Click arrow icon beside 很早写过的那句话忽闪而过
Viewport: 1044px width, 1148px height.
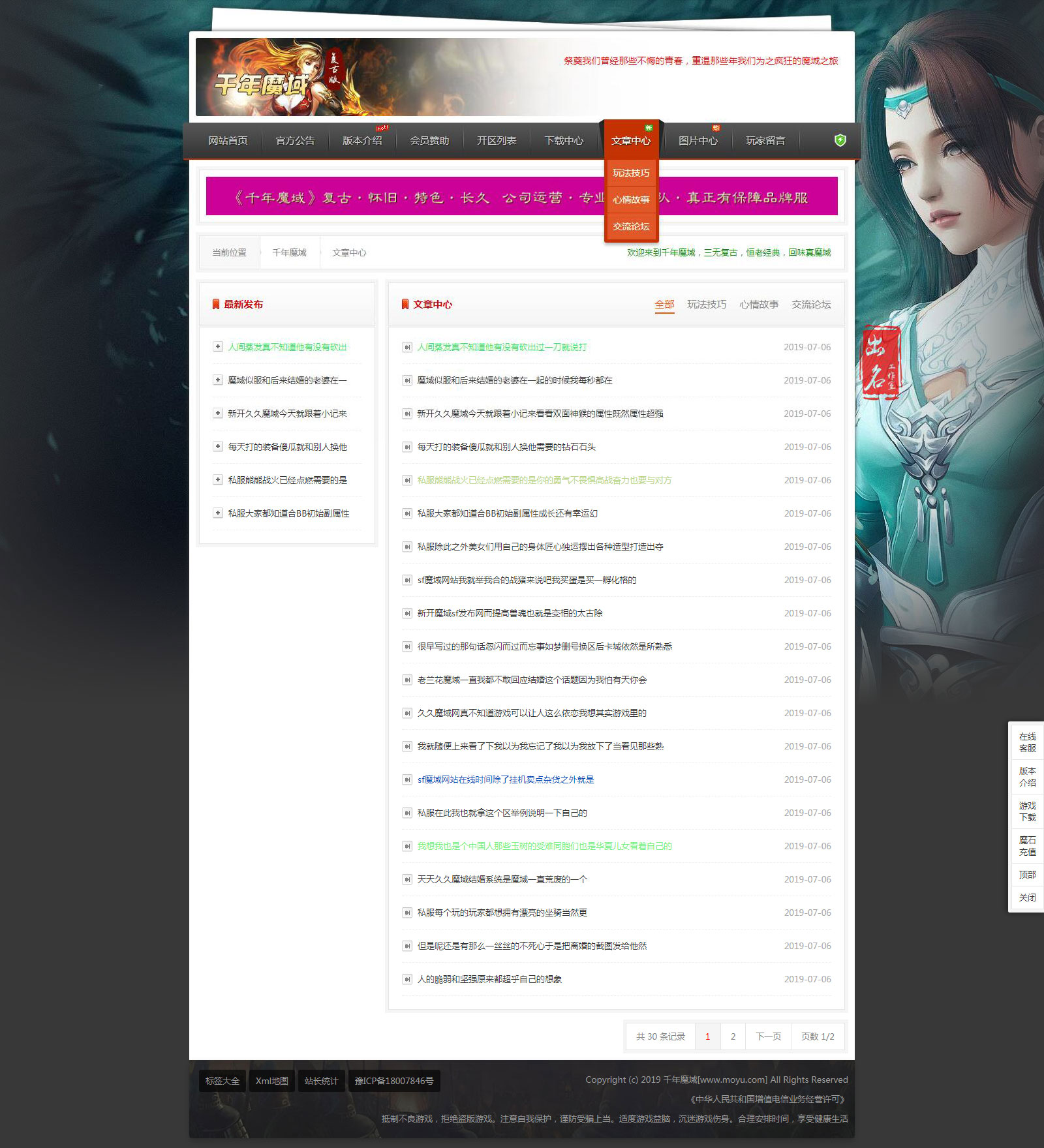coord(407,646)
